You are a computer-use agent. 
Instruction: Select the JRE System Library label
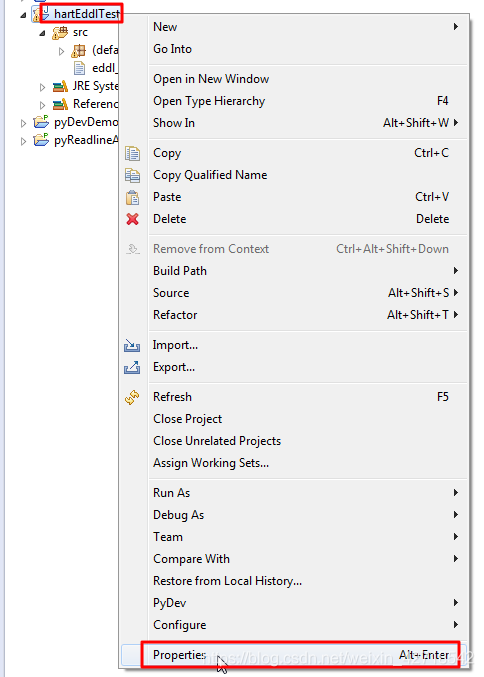coord(95,86)
